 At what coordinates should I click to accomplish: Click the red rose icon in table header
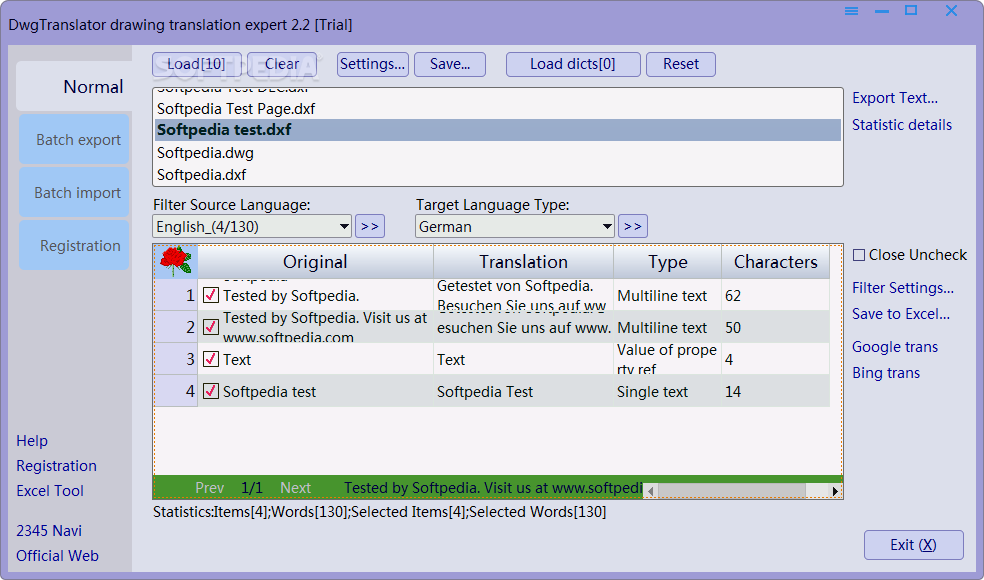coord(176,261)
